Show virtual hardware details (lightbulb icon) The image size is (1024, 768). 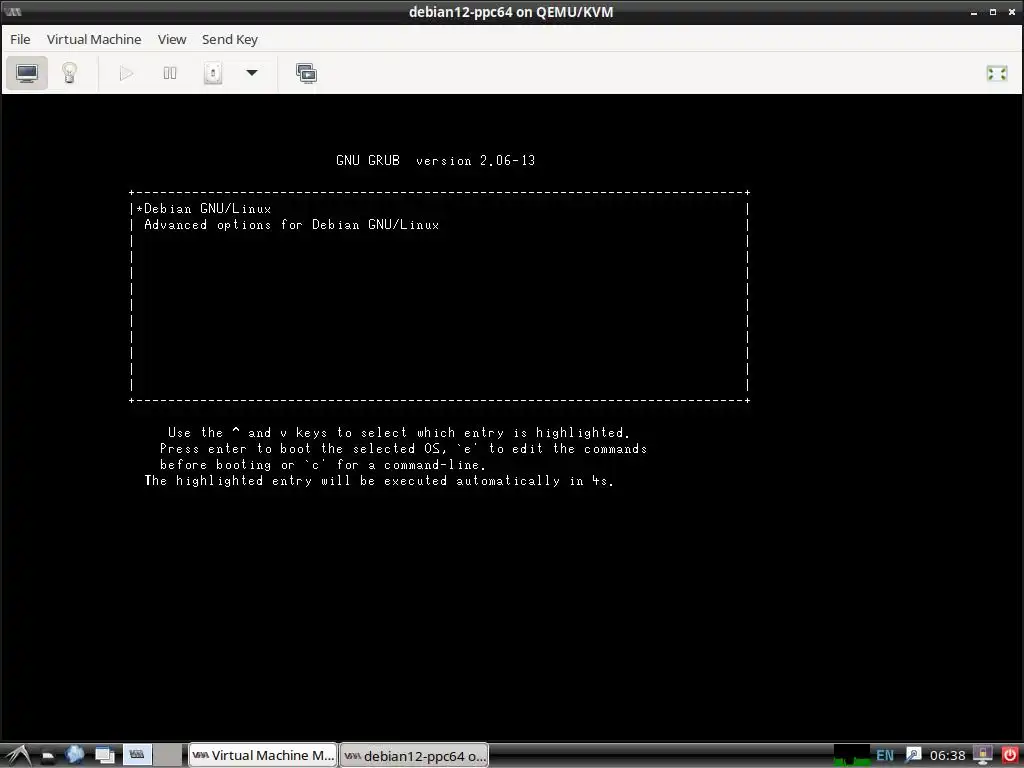pos(69,73)
